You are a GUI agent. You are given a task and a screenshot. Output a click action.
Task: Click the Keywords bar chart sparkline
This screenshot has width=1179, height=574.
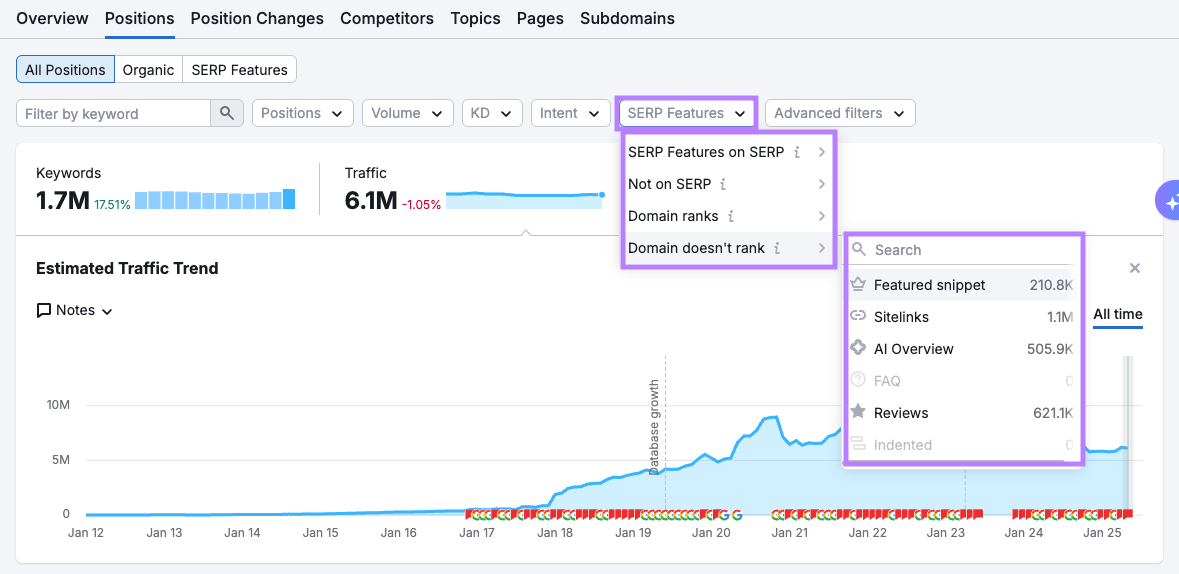pyautogui.click(x=215, y=199)
